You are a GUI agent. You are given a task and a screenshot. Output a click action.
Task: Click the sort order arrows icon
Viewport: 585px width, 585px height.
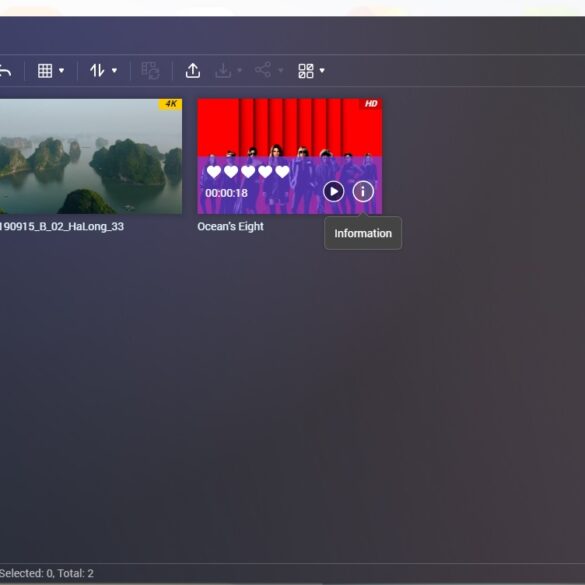pyautogui.click(x=97, y=71)
